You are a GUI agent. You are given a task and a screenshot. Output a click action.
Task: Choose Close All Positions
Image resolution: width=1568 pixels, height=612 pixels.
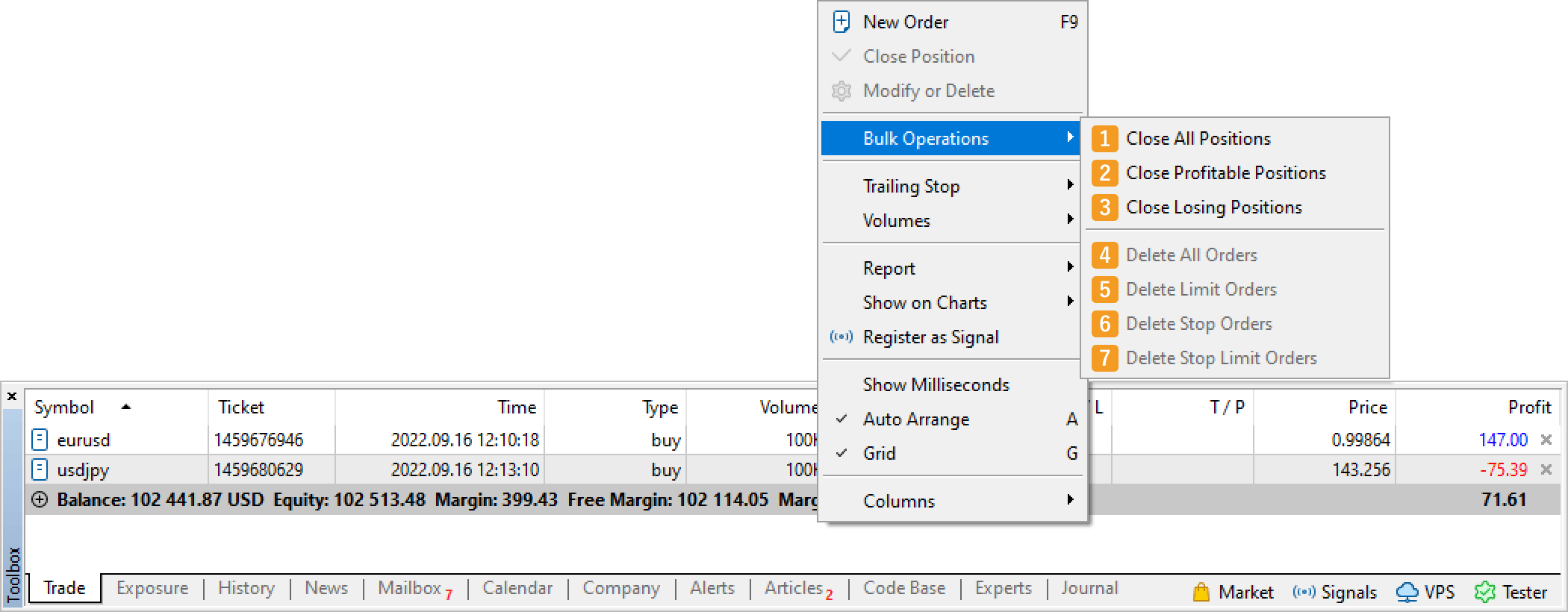point(1236,138)
